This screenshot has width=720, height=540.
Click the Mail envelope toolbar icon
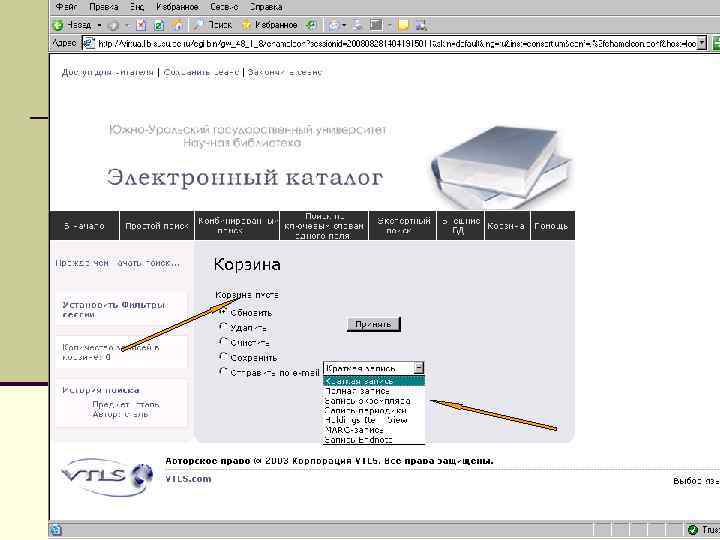coord(333,25)
